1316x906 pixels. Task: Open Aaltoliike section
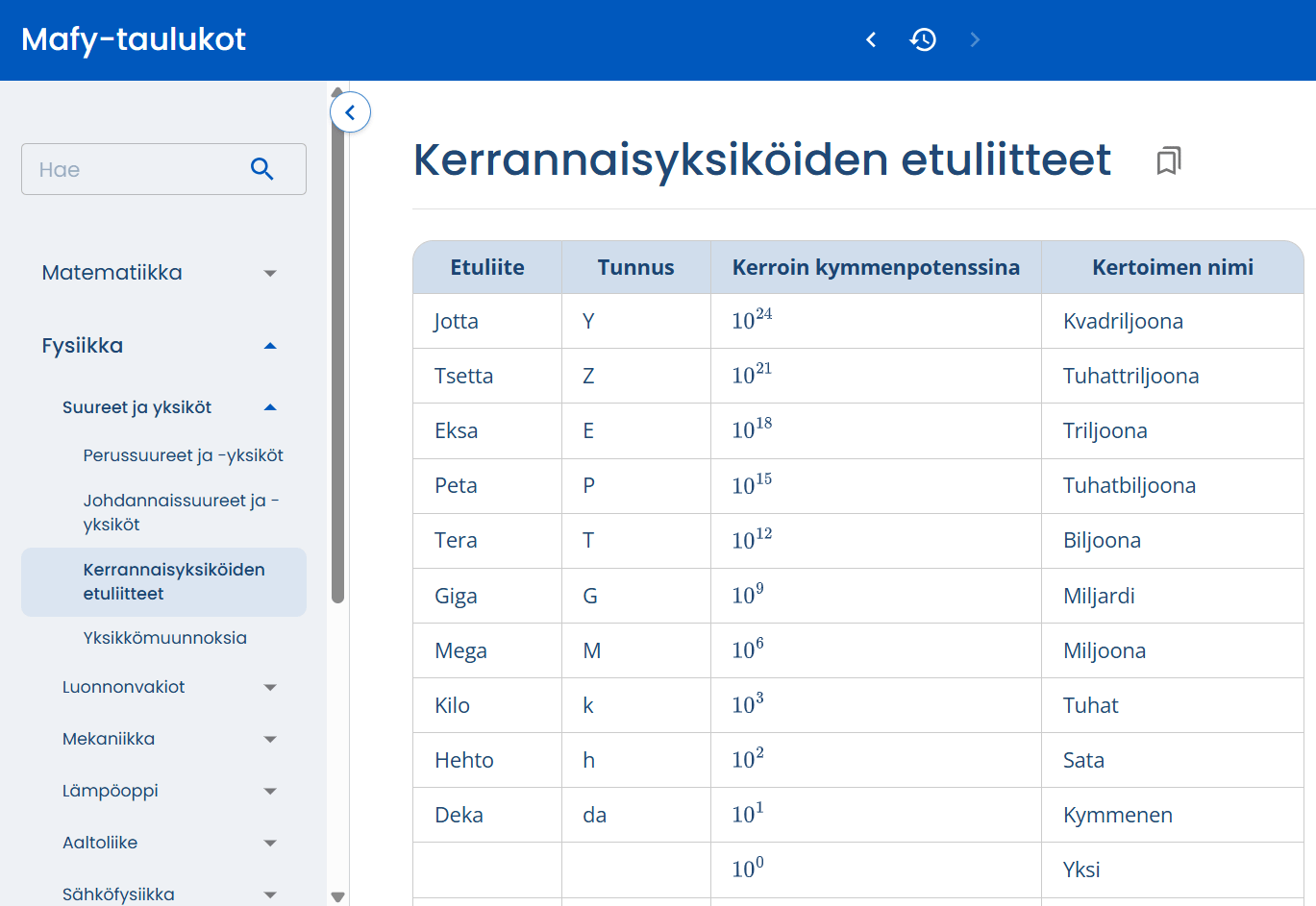[100, 843]
